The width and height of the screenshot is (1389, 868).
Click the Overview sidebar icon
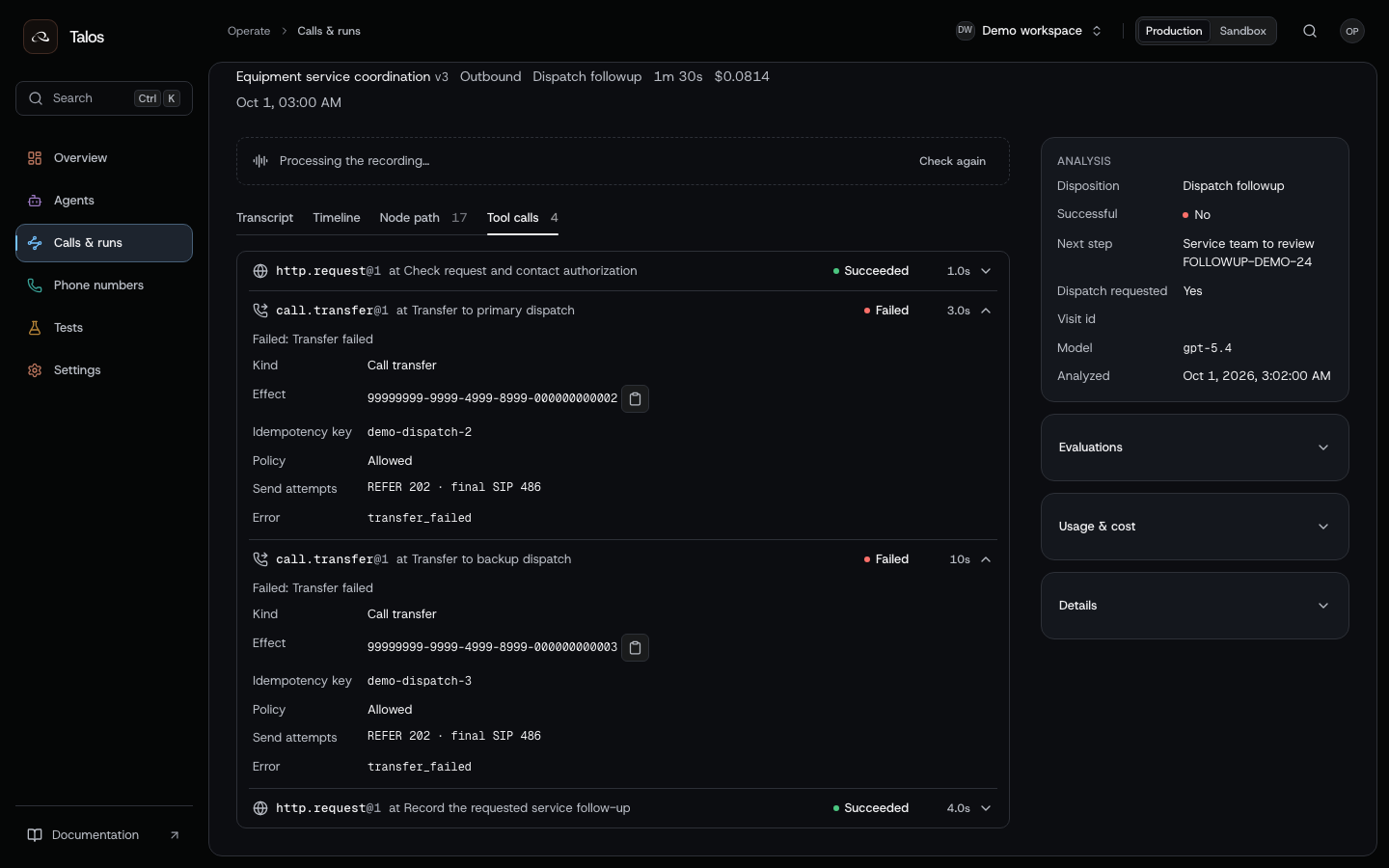pos(35,158)
